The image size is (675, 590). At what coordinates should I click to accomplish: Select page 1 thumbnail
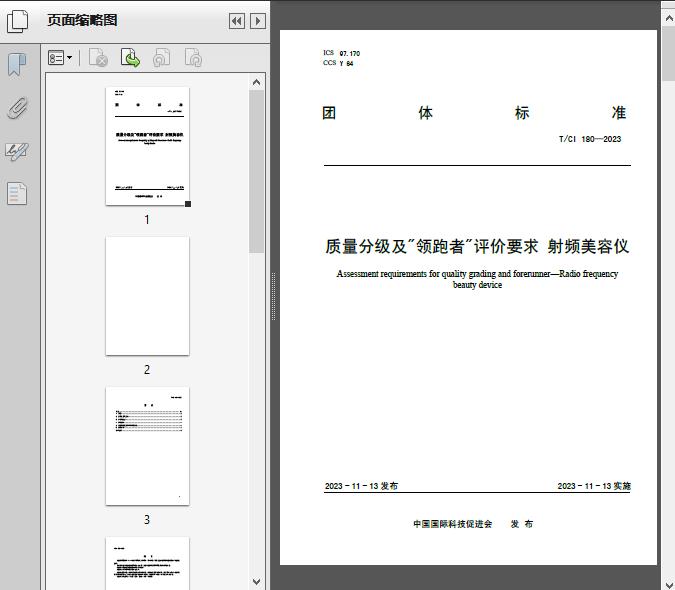point(147,146)
